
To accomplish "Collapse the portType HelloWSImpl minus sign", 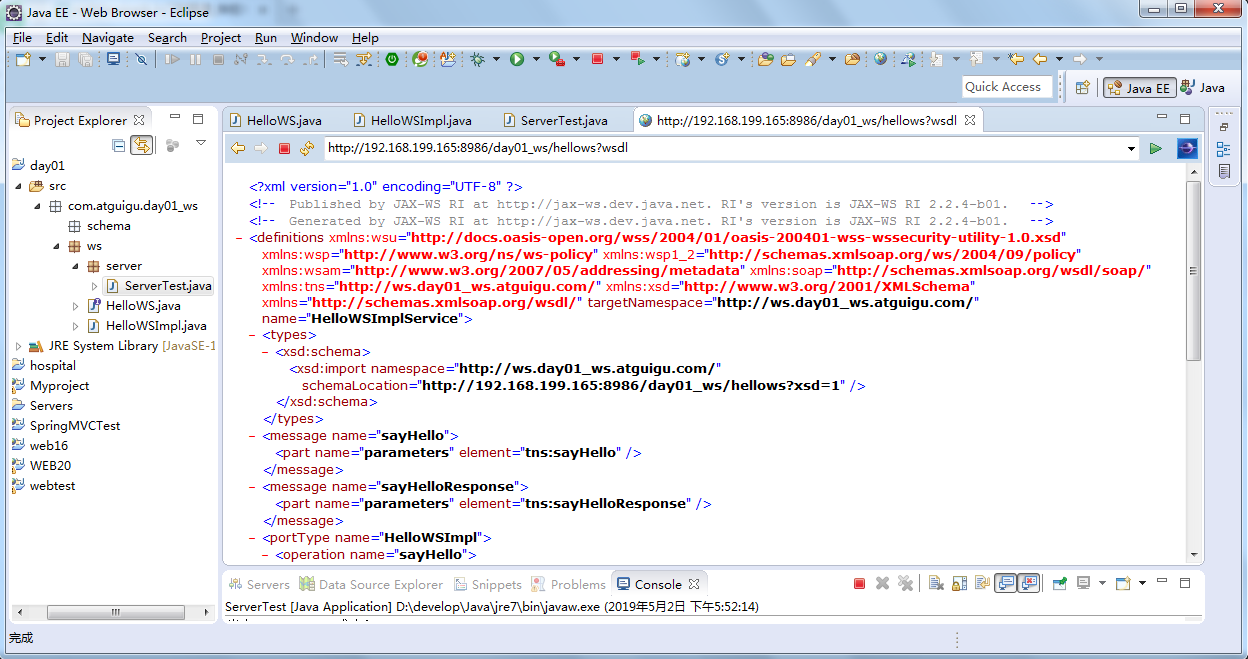I will tap(253, 538).
